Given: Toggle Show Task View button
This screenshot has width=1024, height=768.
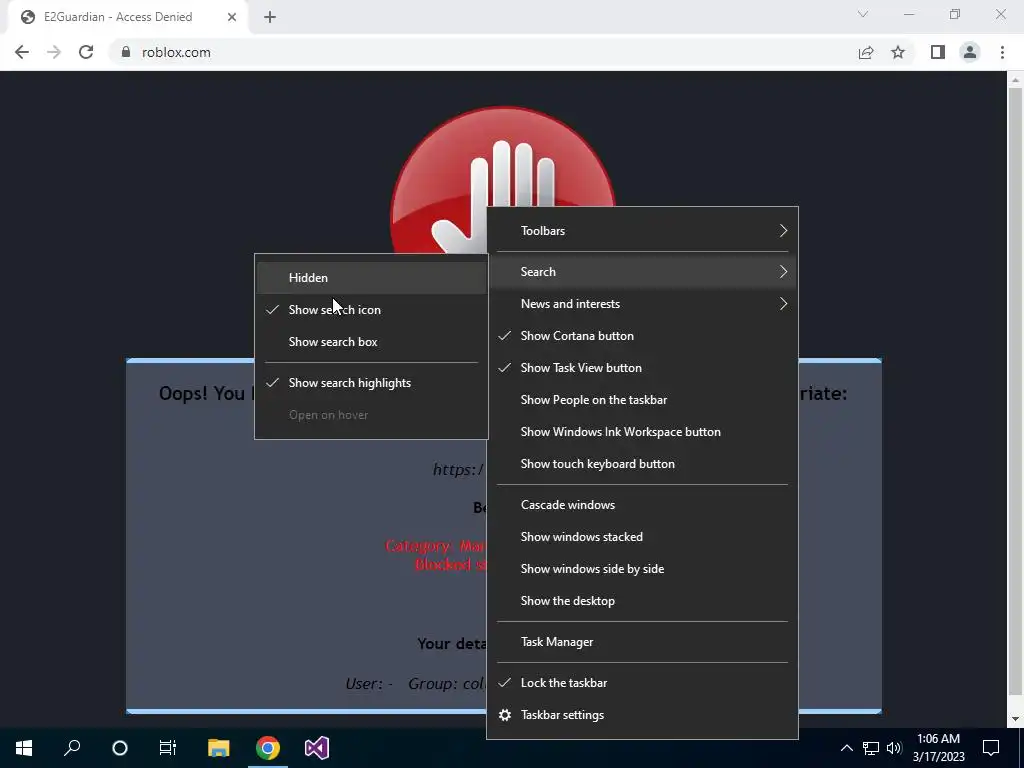Looking at the screenshot, I should click(642, 368).
